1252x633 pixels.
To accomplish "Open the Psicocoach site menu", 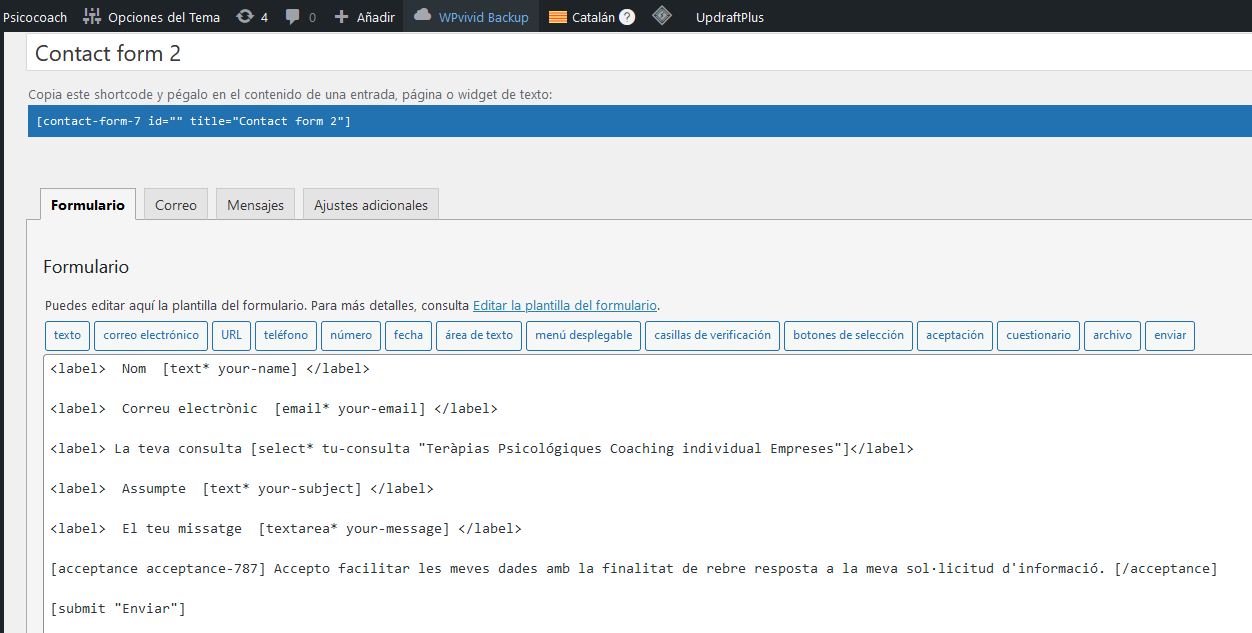I will tap(36, 17).
